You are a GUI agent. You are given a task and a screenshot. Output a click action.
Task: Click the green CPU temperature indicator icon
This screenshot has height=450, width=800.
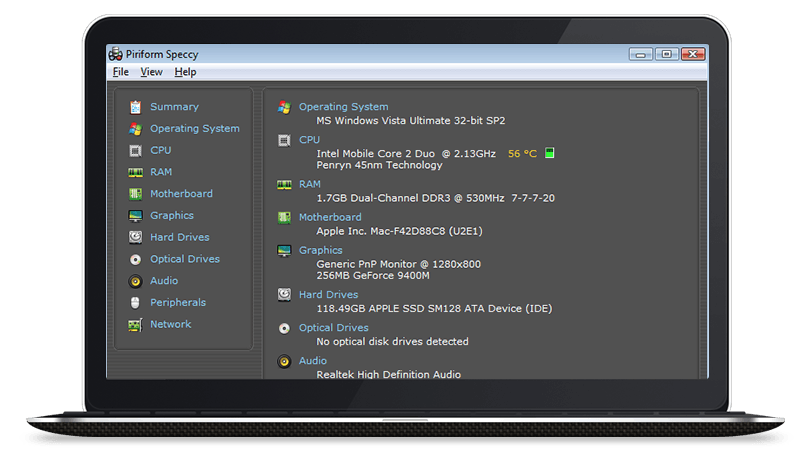click(549, 154)
